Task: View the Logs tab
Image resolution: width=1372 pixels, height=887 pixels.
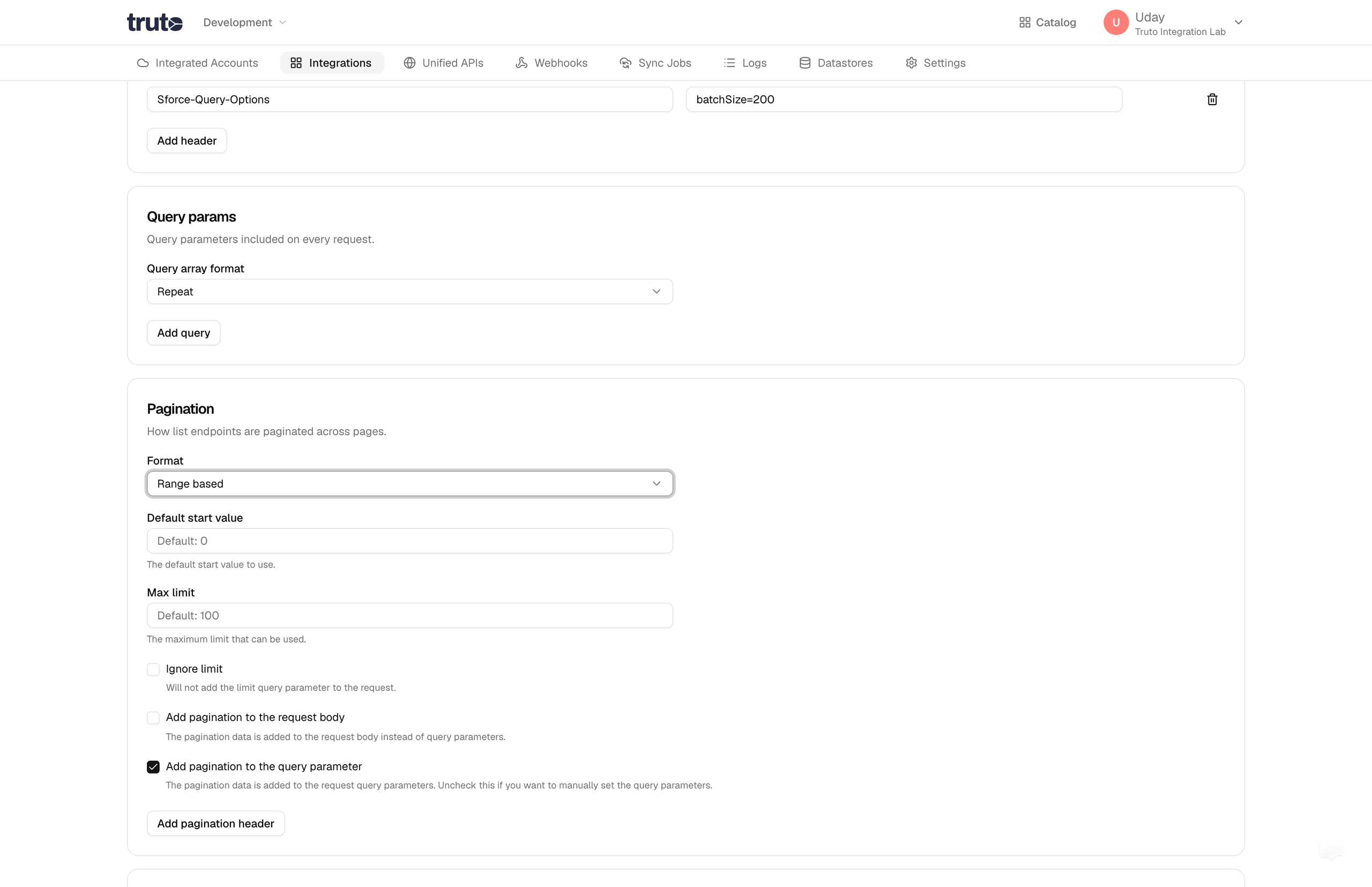Action: [x=745, y=63]
